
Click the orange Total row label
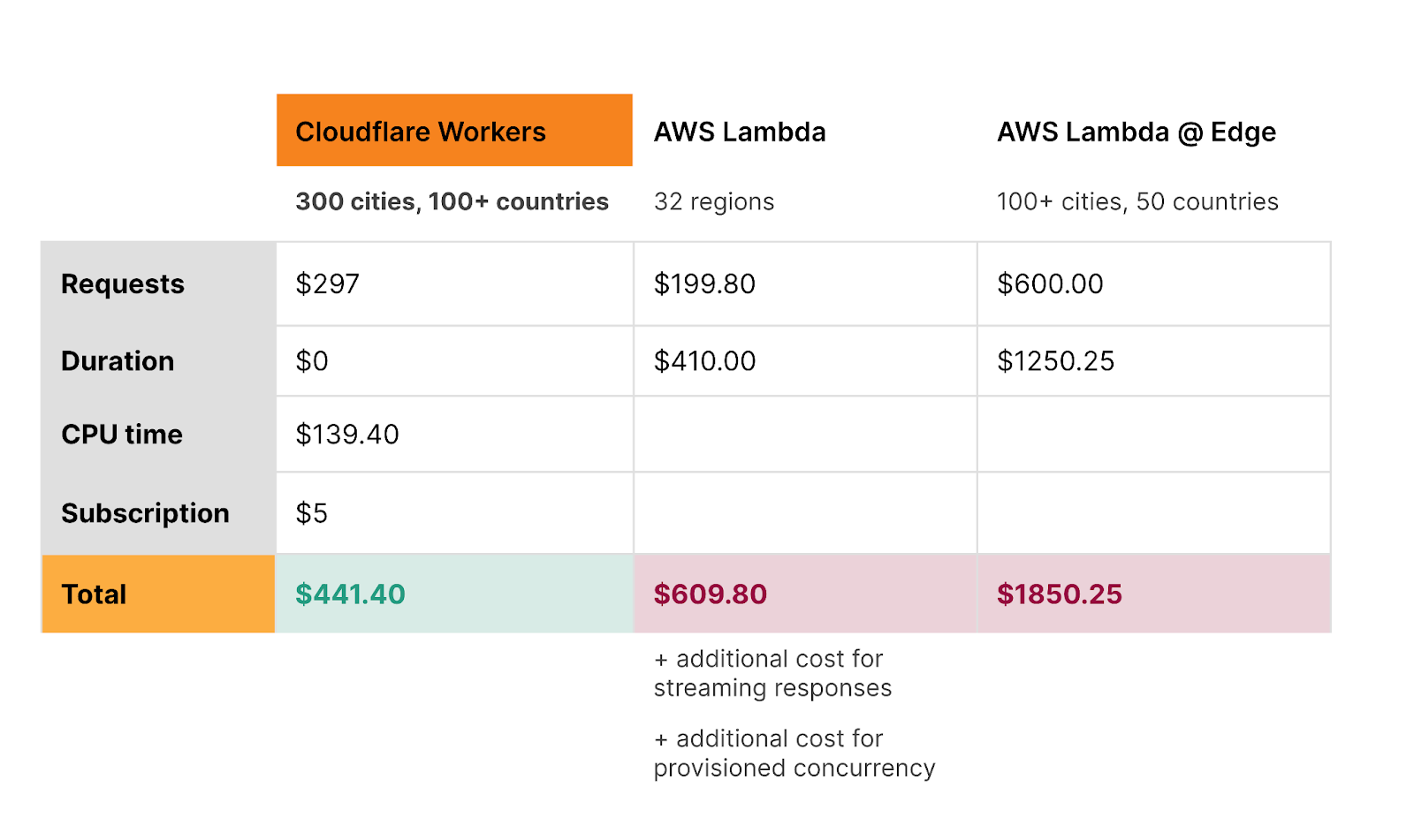tap(94, 594)
